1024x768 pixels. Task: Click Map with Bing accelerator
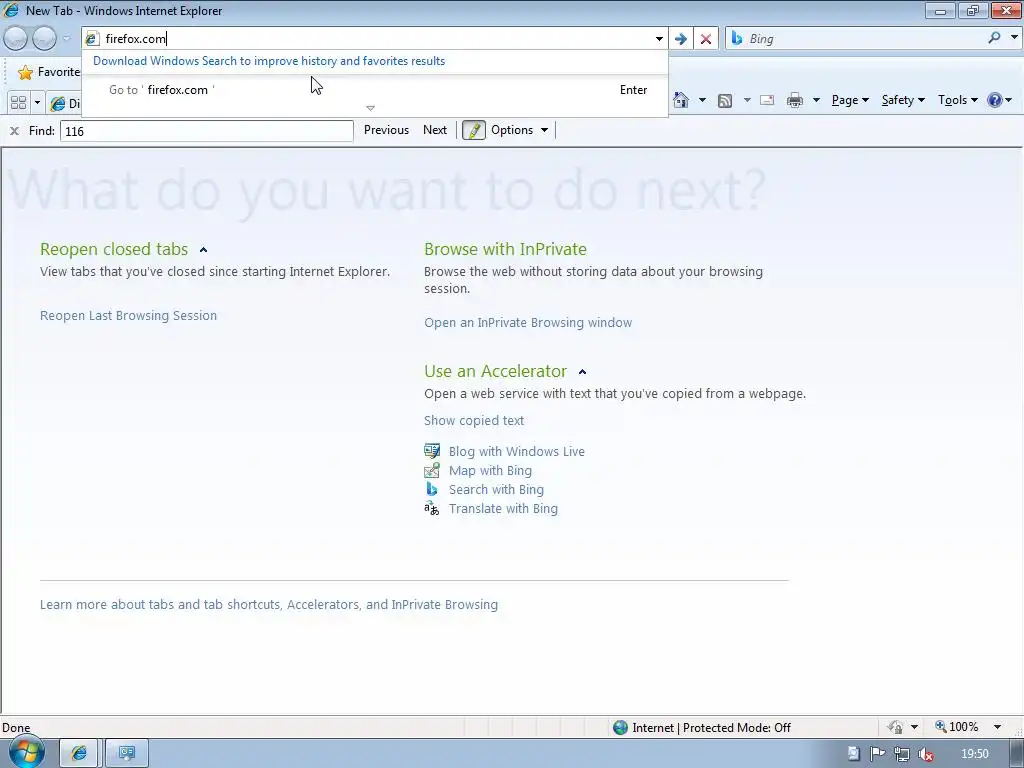(490, 470)
